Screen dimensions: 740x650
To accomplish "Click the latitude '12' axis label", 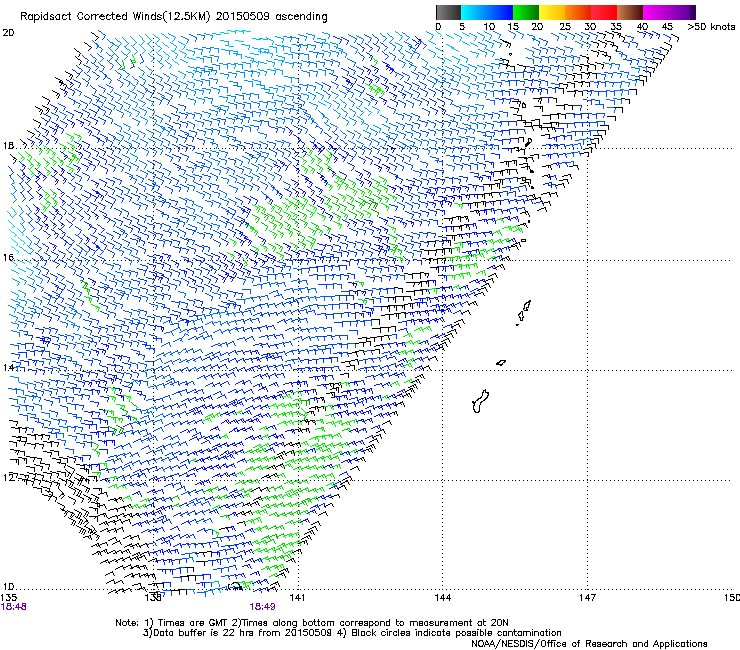I will [8, 477].
